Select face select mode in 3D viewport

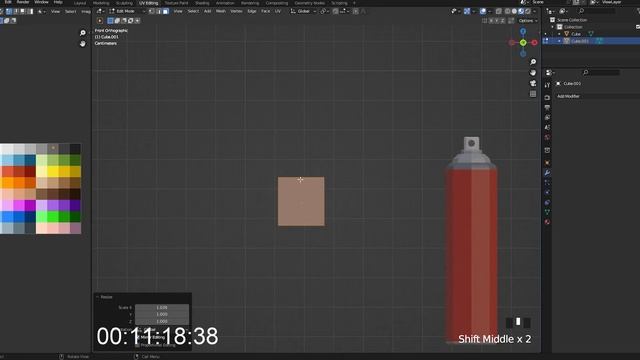[165, 11]
